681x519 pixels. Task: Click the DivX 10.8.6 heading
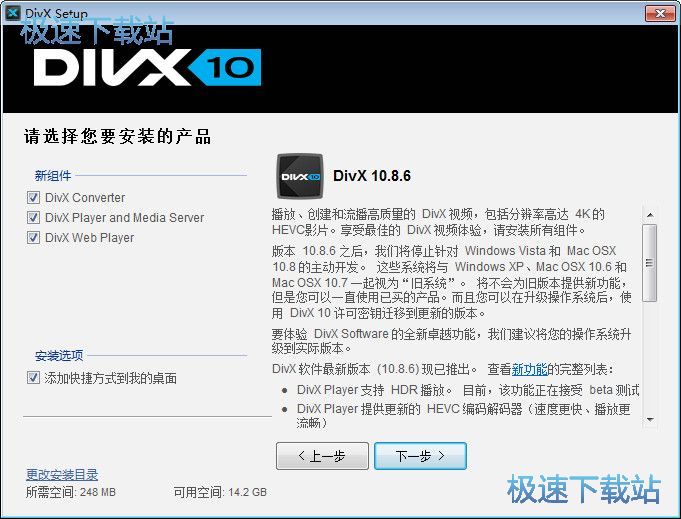pos(372,176)
